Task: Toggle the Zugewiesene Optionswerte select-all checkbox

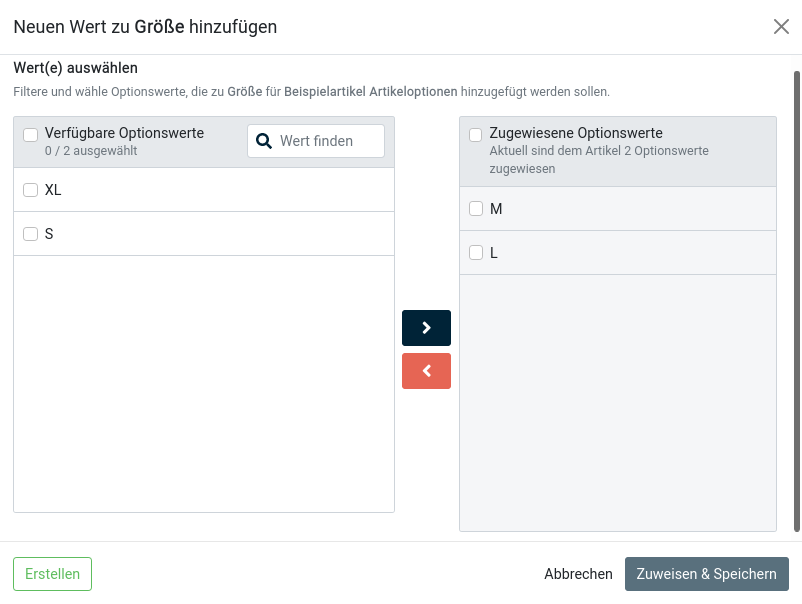Action: click(x=476, y=133)
